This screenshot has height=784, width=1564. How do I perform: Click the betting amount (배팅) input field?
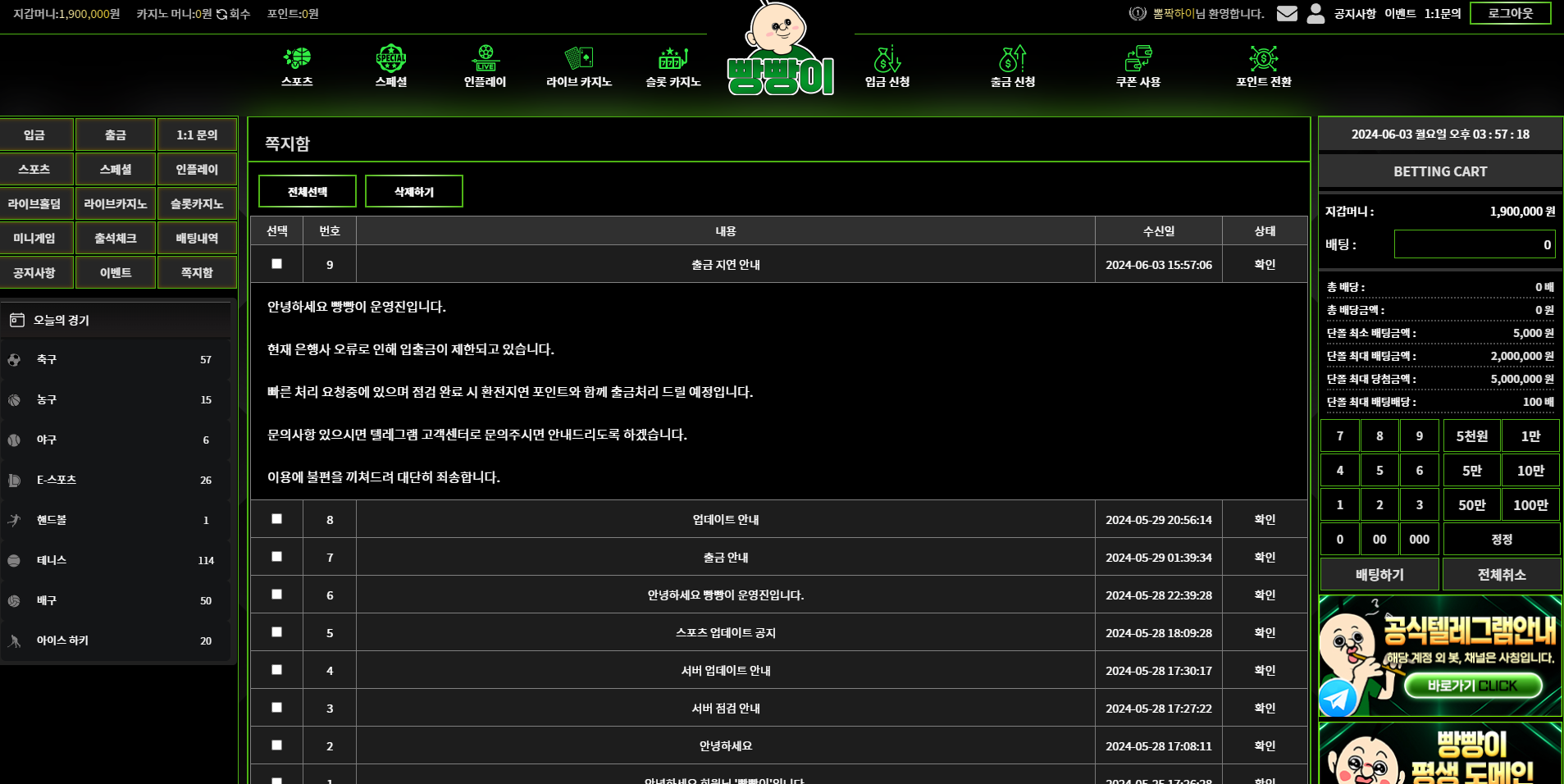(1474, 244)
